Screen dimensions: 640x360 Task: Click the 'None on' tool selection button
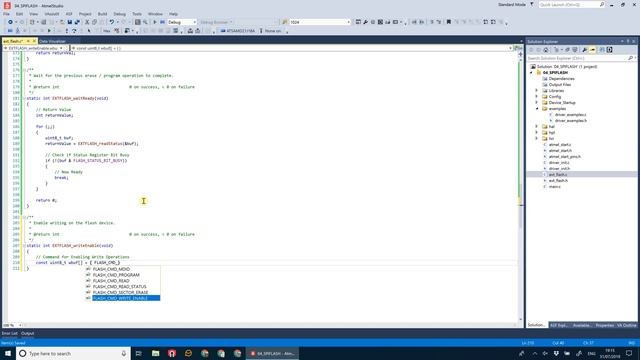click(271, 31)
